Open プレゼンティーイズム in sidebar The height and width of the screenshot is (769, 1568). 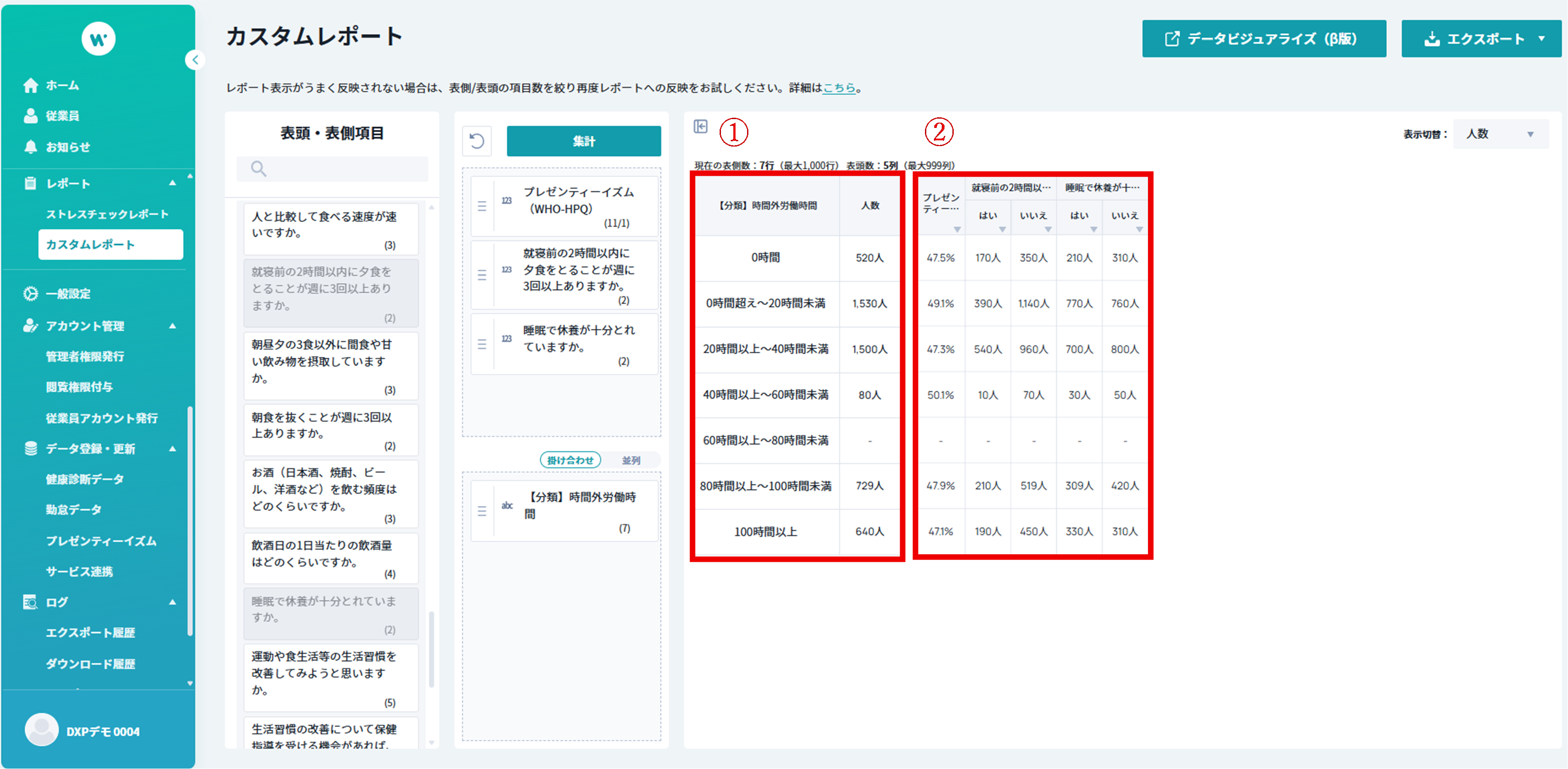point(101,541)
